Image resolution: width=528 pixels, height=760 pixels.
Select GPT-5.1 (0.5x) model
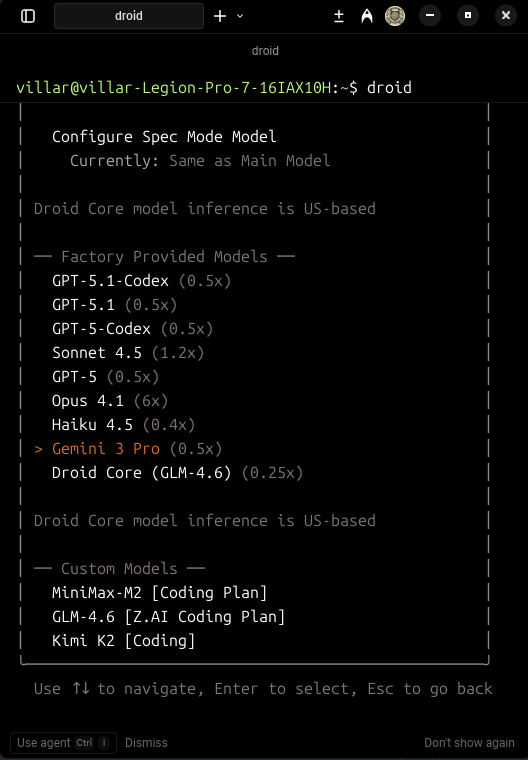point(114,305)
